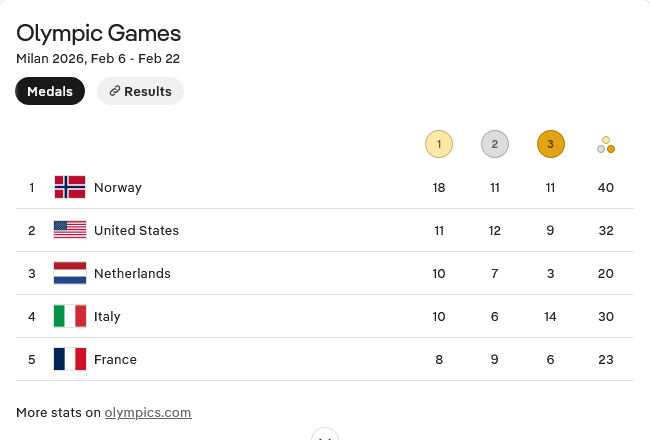
Task: Click the Italy flag icon
Action: pyautogui.click(x=70, y=316)
